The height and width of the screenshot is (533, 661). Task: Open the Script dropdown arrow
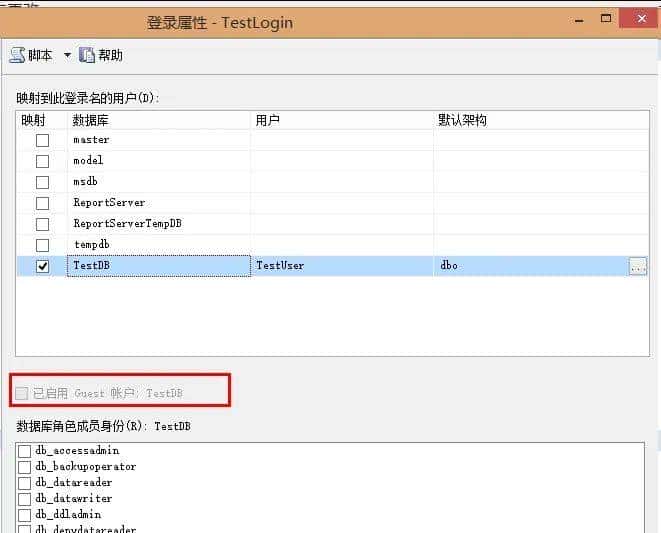(67, 55)
